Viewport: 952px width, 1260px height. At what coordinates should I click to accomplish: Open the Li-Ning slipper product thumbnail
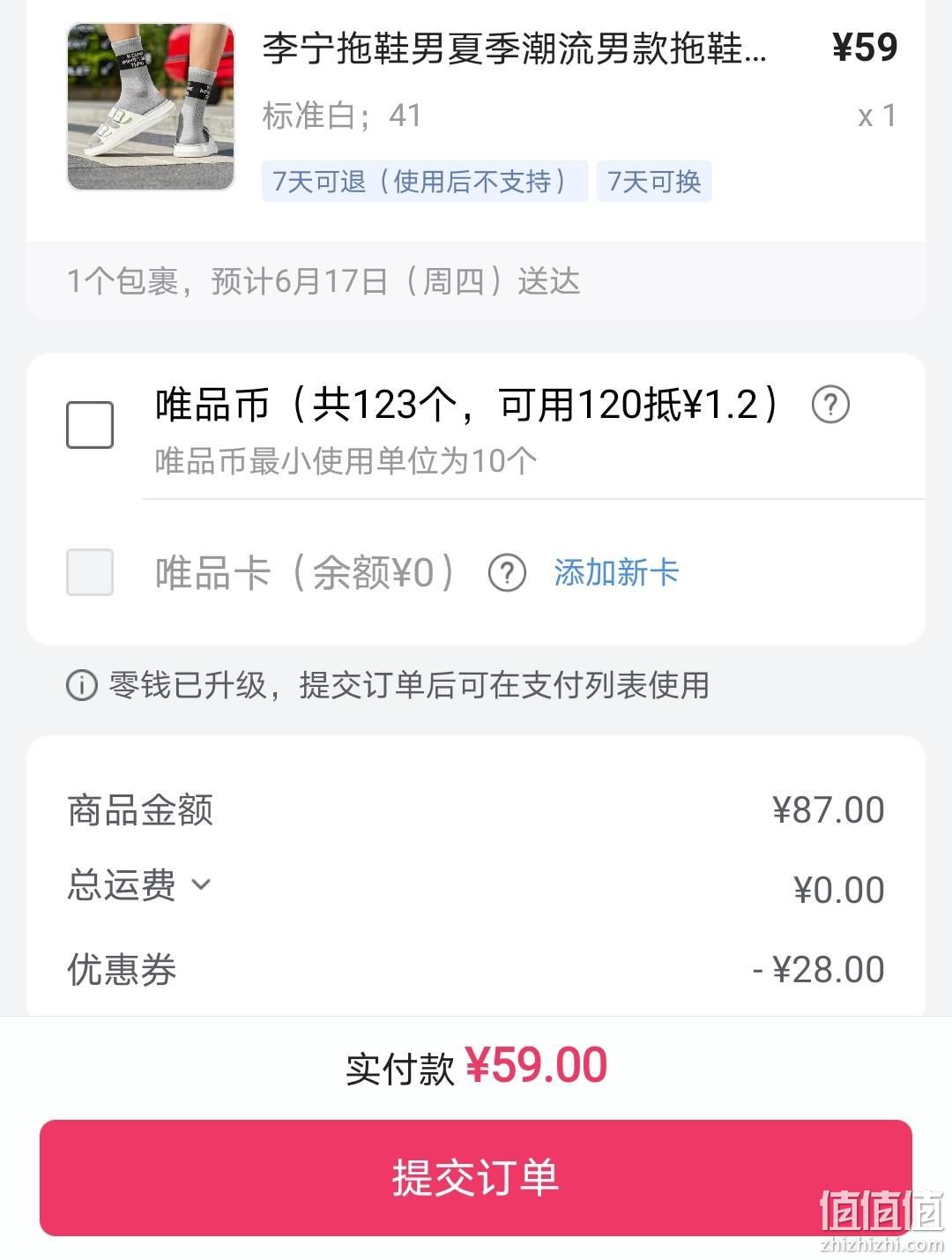pos(152,107)
